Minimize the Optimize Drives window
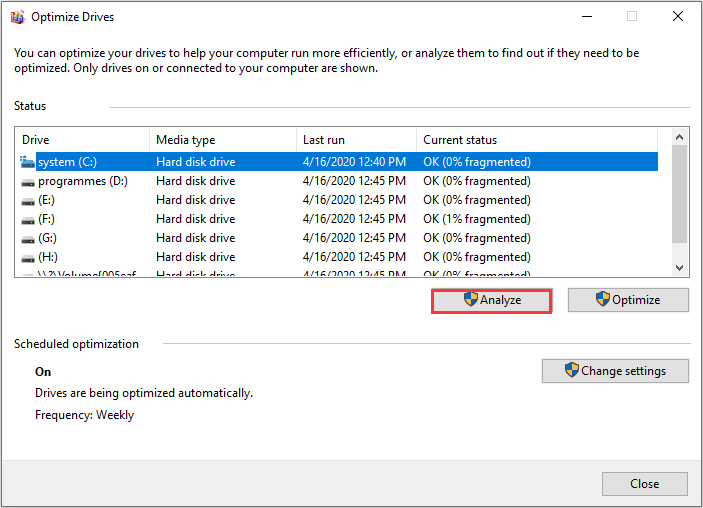 [587, 17]
